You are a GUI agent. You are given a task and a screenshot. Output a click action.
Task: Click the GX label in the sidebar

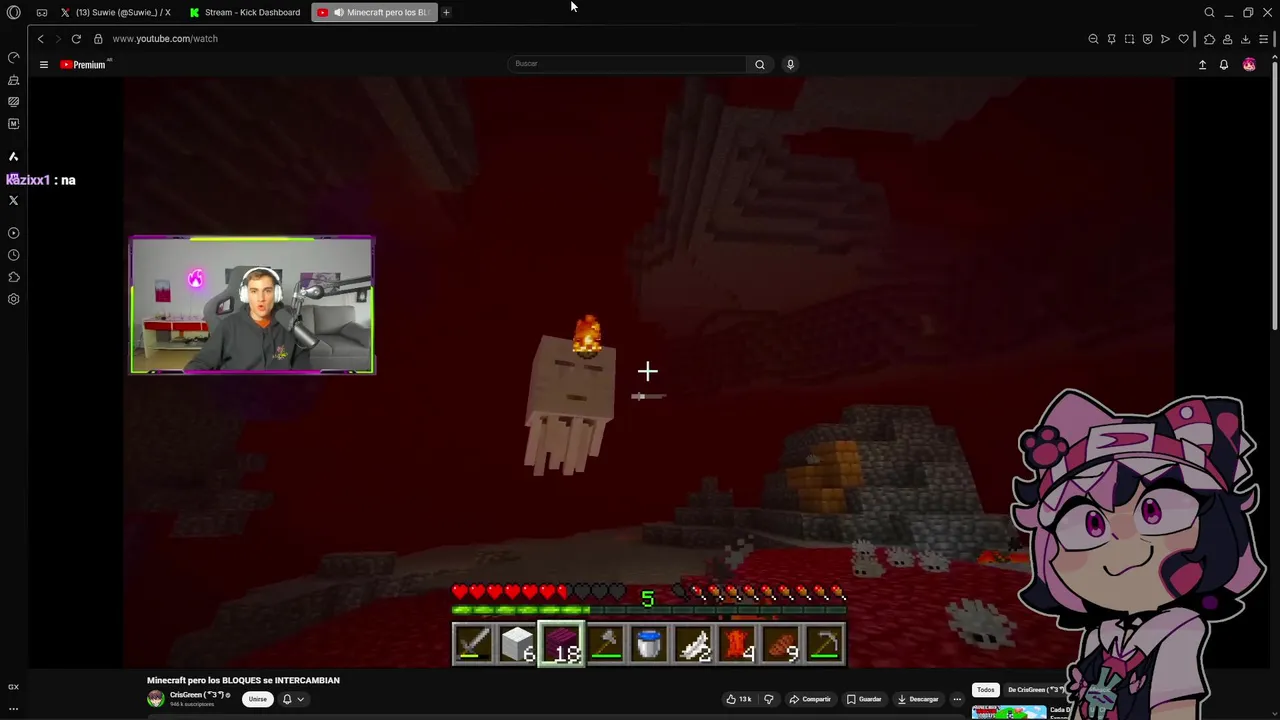pos(13,687)
